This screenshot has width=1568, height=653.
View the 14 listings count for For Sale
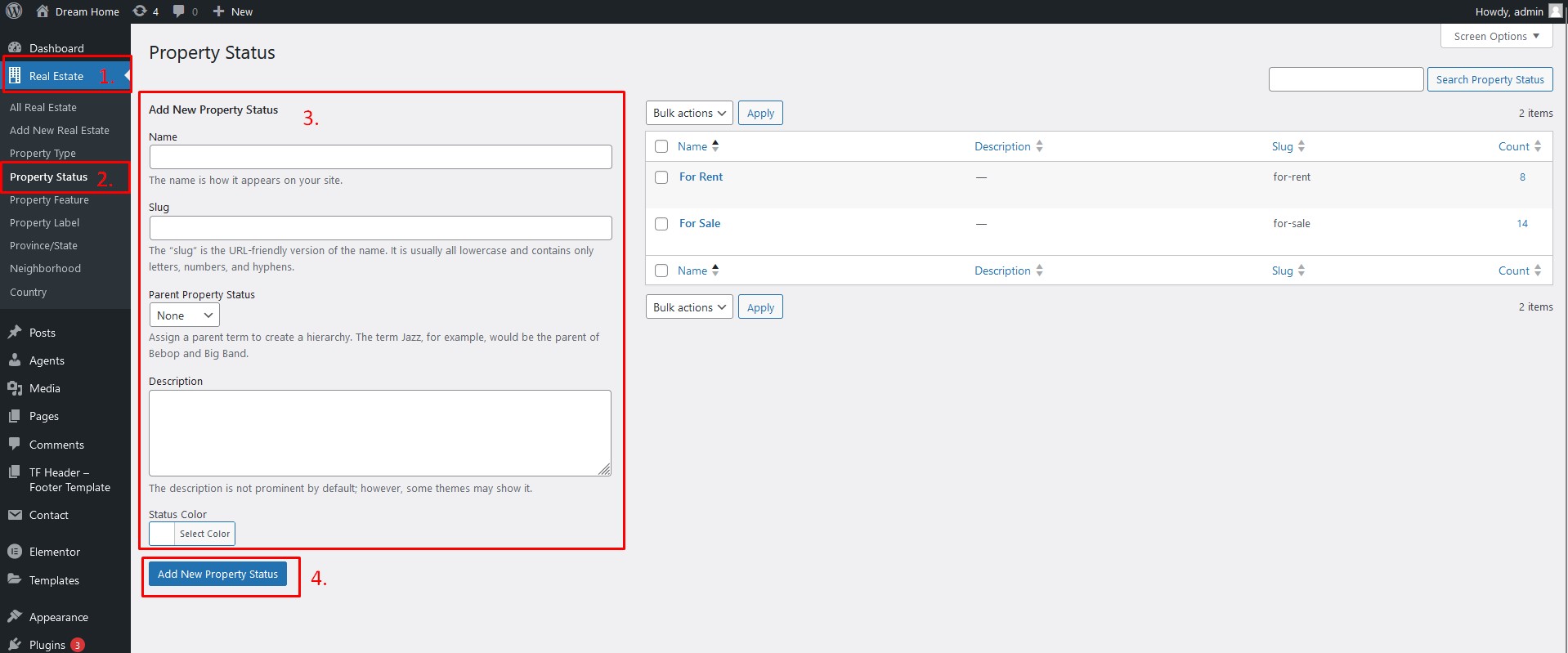(1522, 223)
